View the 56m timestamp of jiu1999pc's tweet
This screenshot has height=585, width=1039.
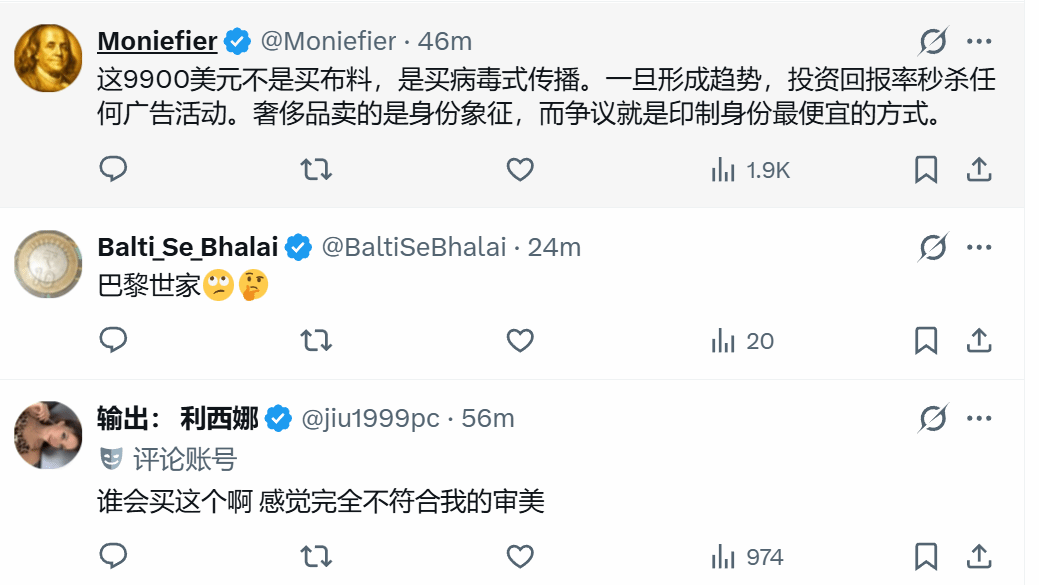488,418
